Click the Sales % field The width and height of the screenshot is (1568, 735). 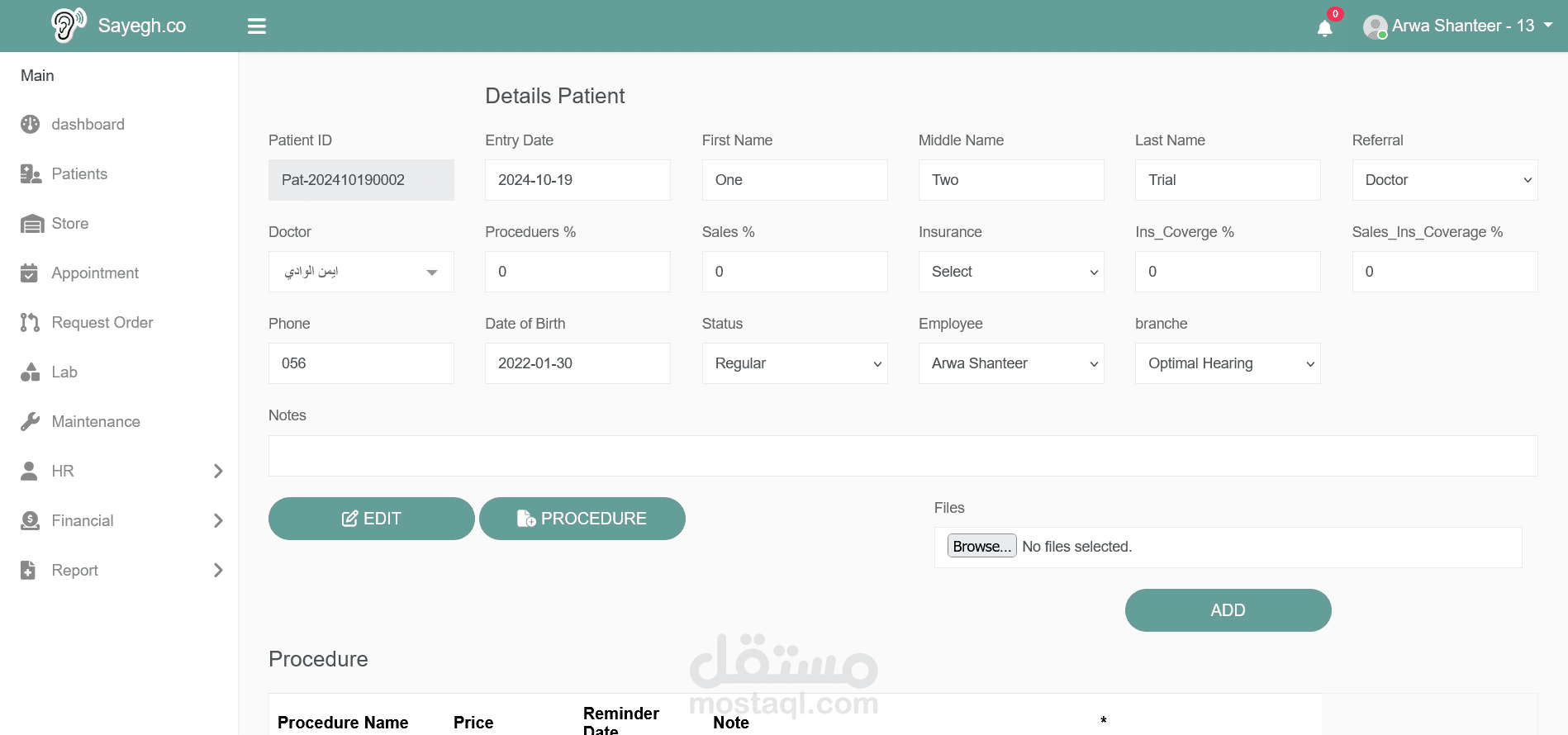pyautogui.click(x=795, y=272)
